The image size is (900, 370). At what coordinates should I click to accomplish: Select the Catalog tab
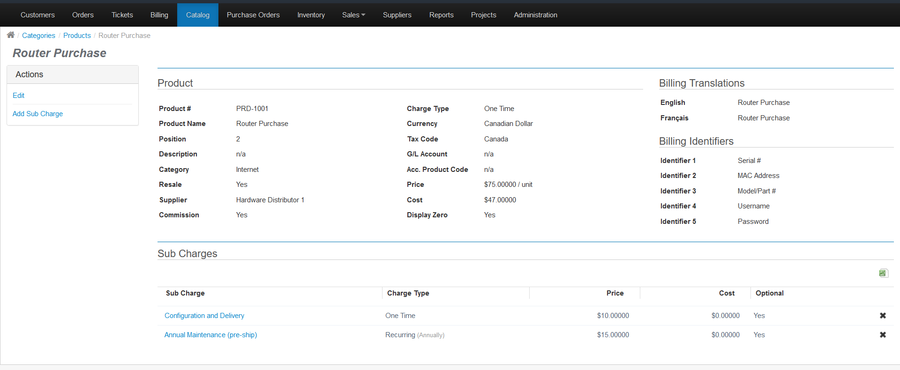click(197, 15)
